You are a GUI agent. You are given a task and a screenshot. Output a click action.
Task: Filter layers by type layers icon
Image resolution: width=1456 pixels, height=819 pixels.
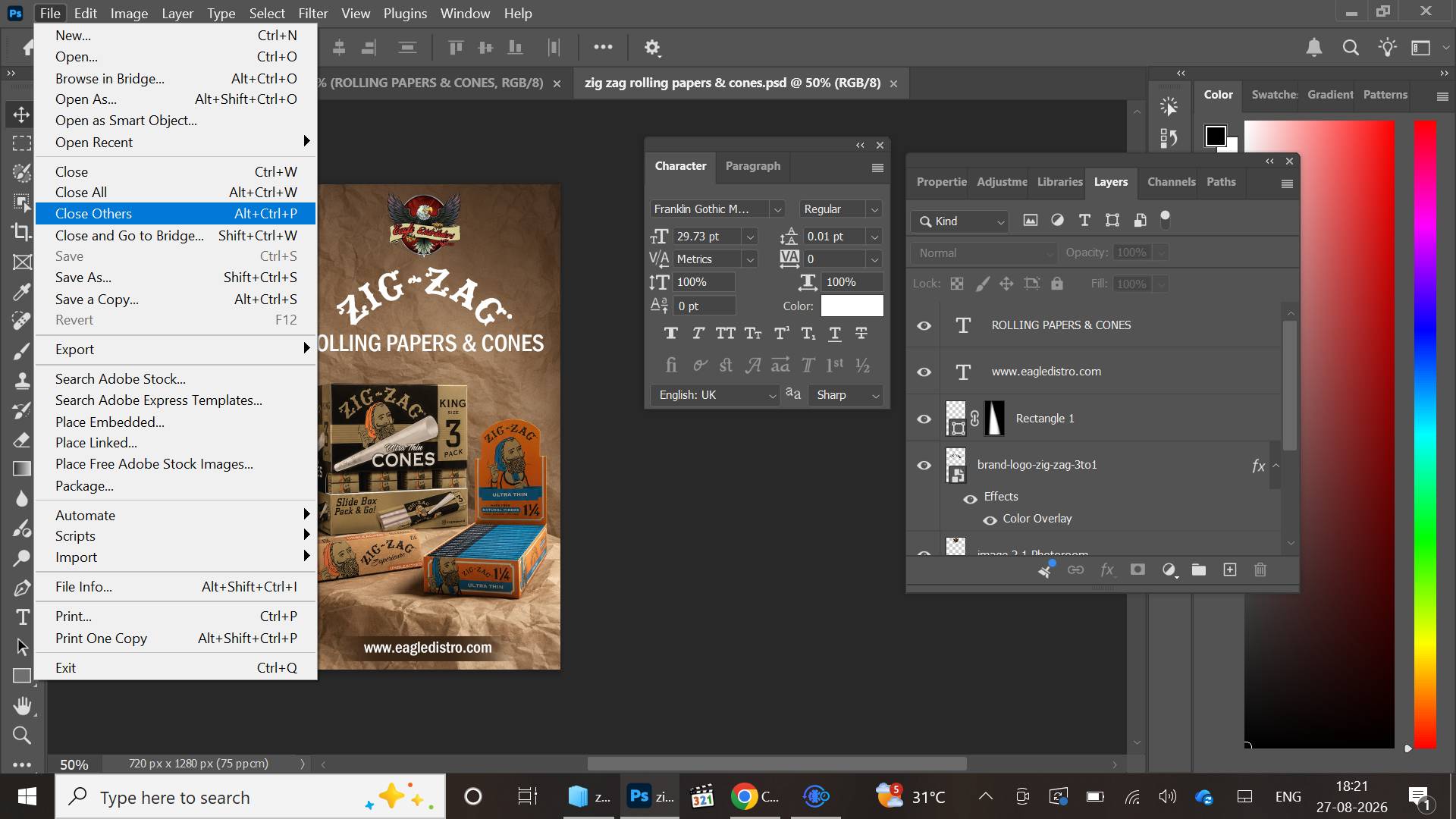tap(1084, 221)
